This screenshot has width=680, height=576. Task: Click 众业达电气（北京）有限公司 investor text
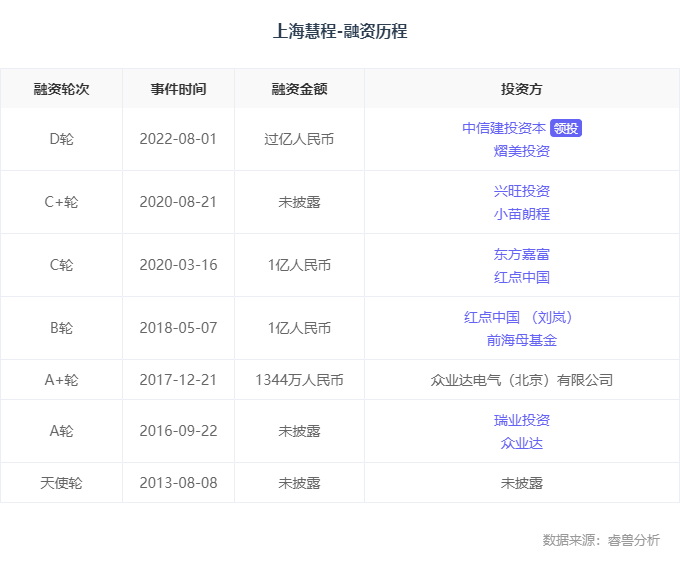tap(522, 380)
